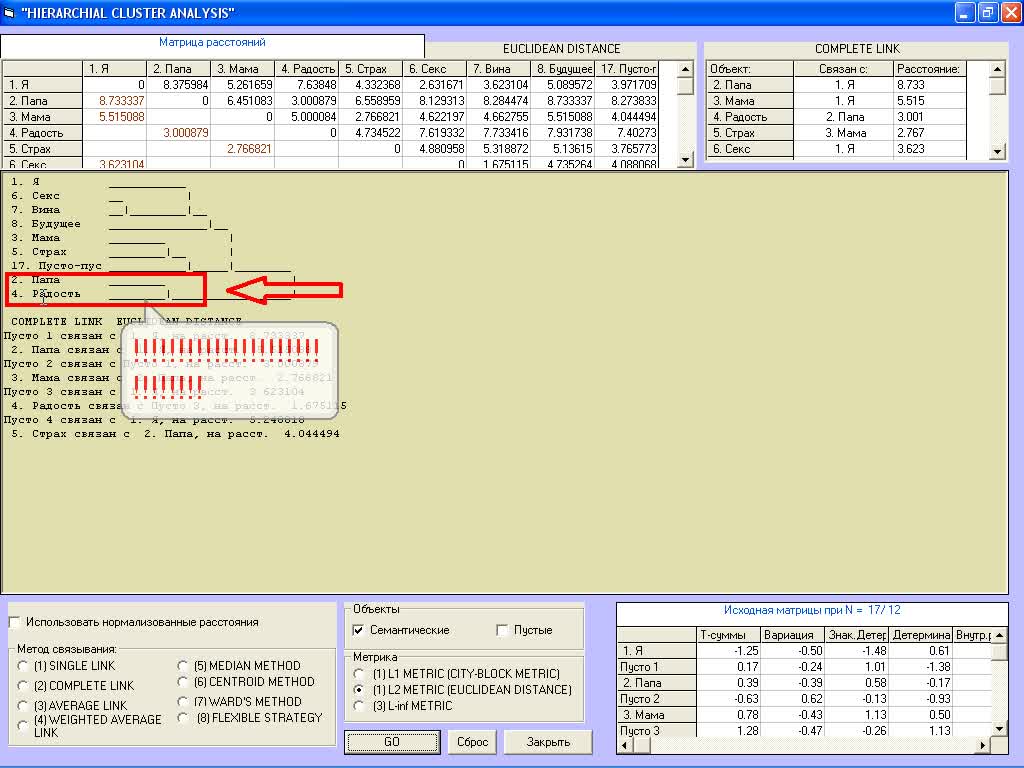Click cell value 8.733337 in Папа row first column

(115, 101)
